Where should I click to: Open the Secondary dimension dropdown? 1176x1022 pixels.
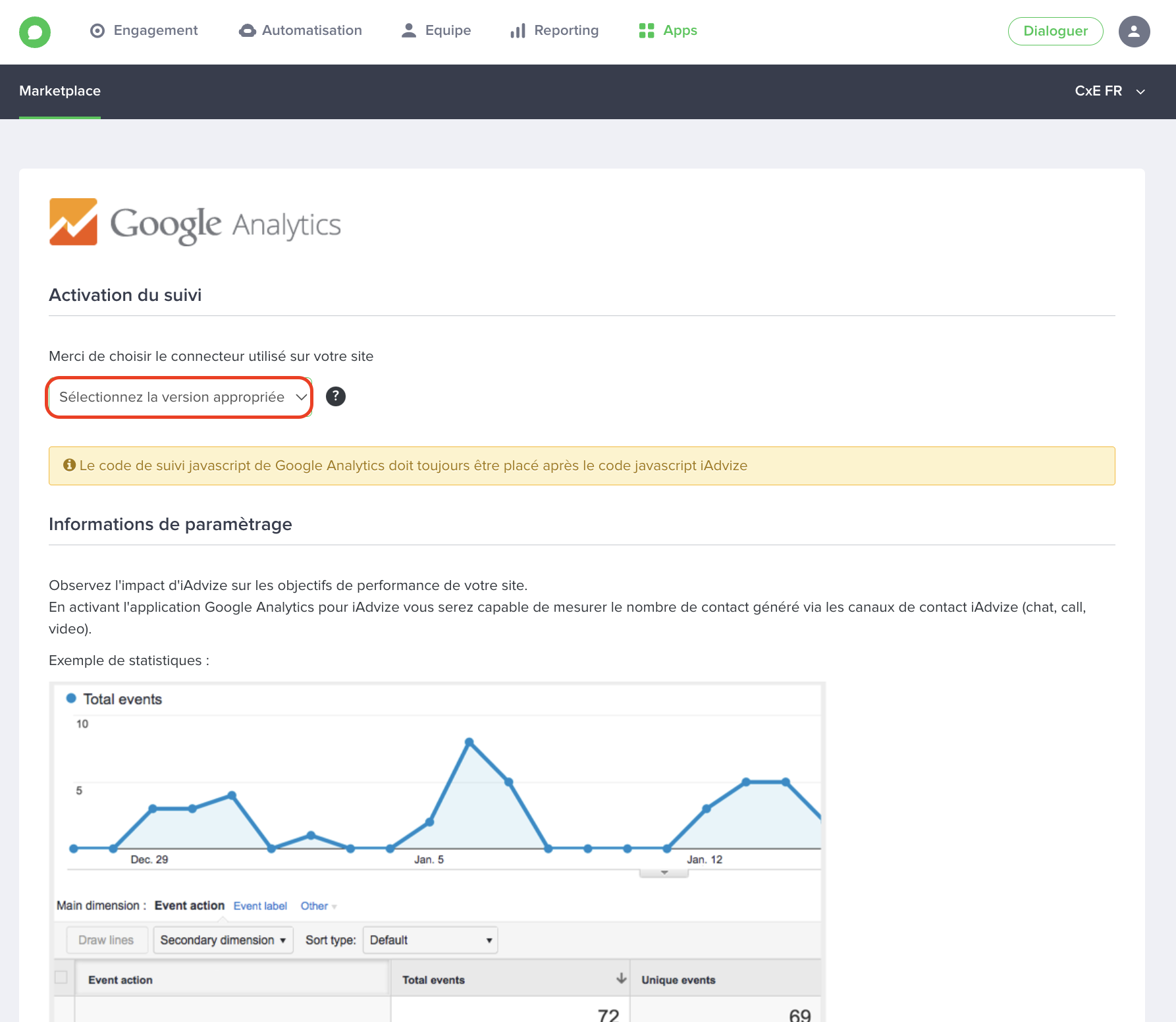point(223,940)
